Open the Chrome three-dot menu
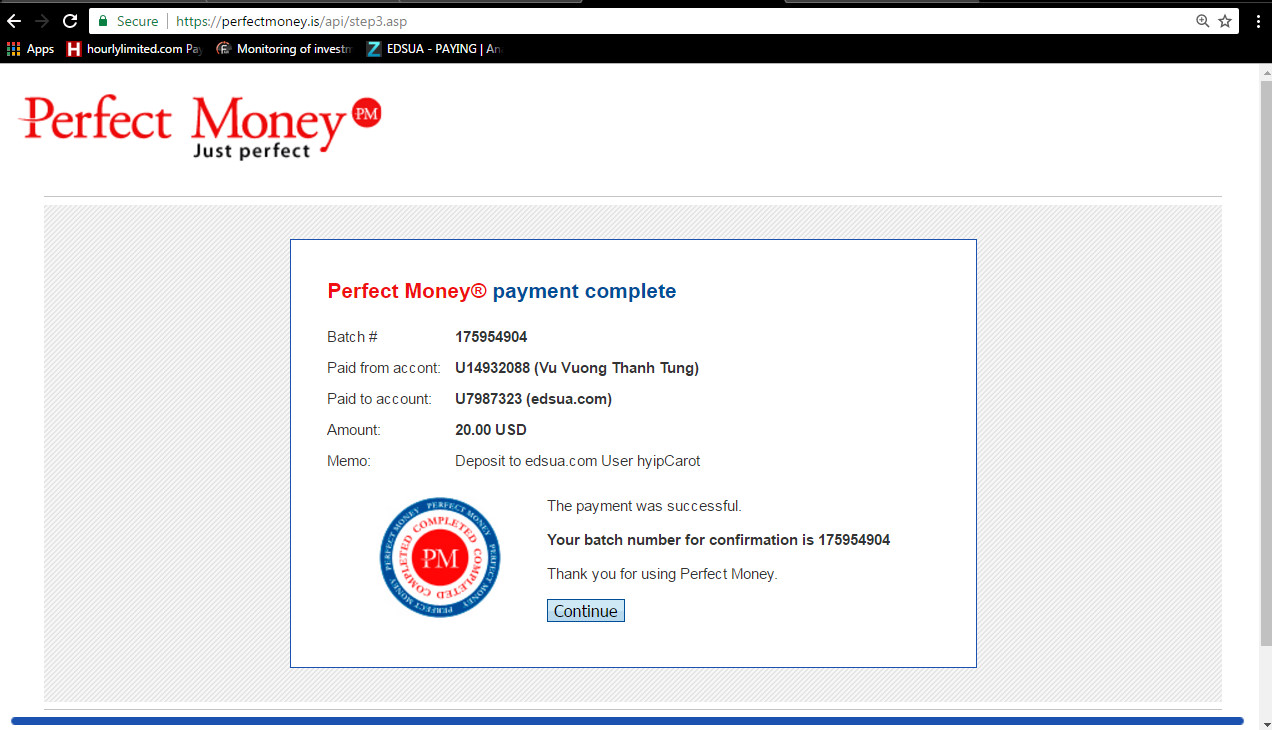The width and height of the screenshot is (1272, 730). (x=1258, y=21)
